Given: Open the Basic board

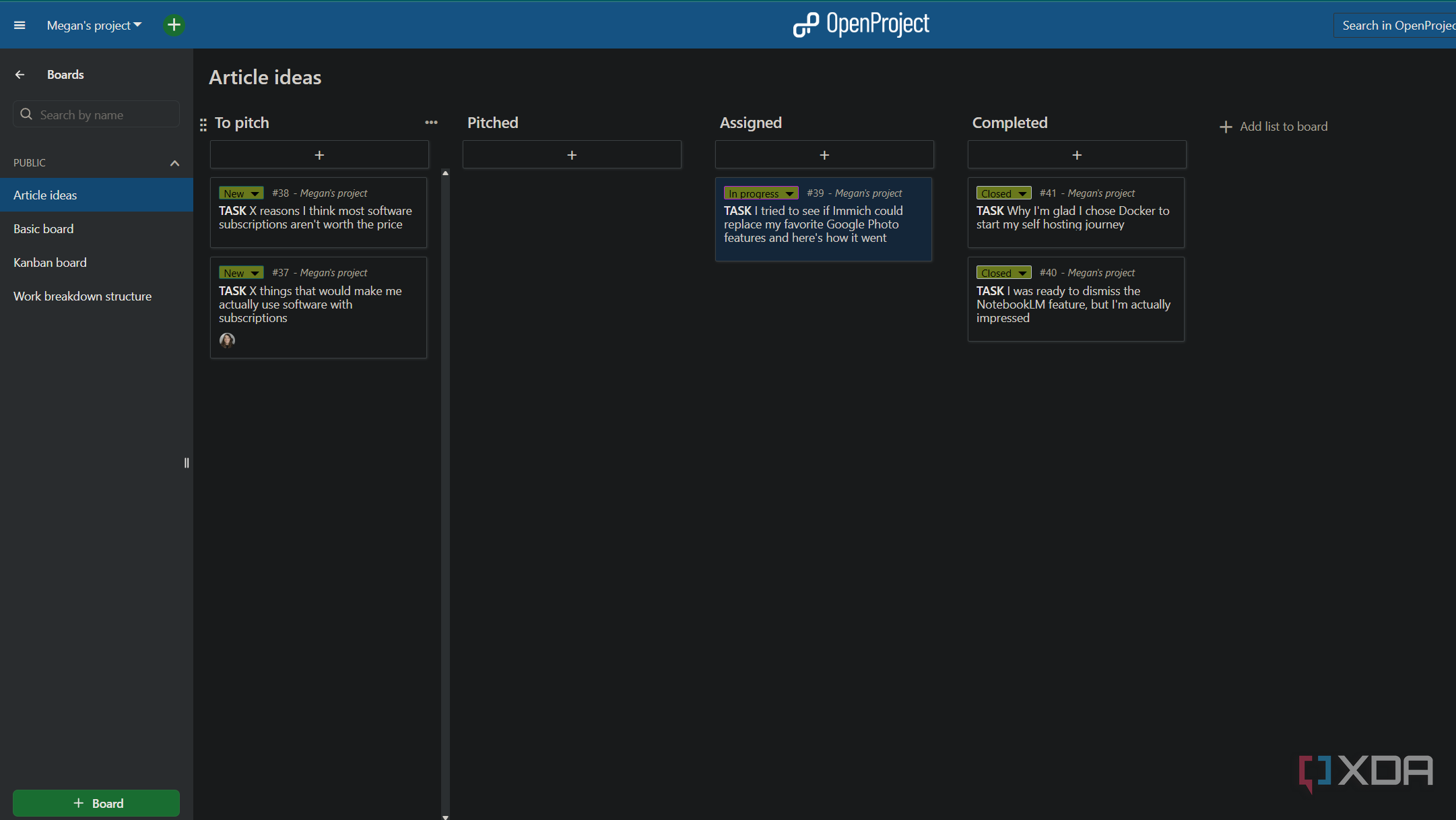Looking at the screenshot, I should click(x=96, y=228).
